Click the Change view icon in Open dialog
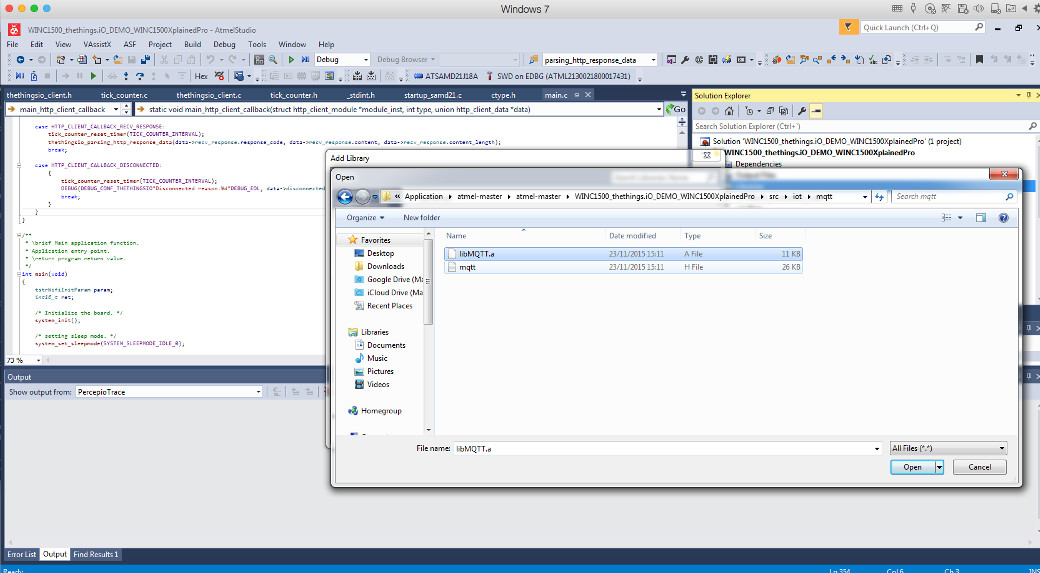Image resolution: width=1040 pixels, height=573 pixels. (946, 218)
